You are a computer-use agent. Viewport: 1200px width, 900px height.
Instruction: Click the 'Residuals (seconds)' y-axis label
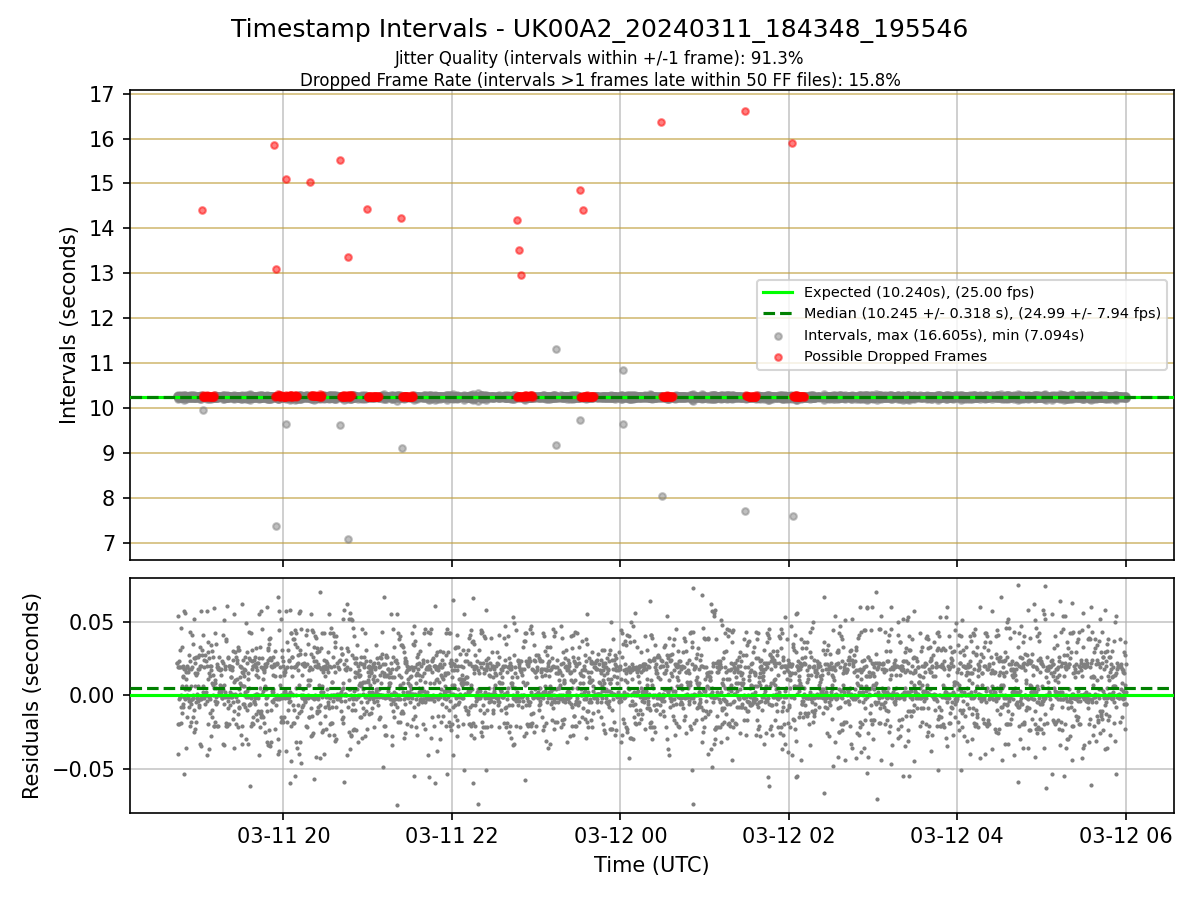32,696
